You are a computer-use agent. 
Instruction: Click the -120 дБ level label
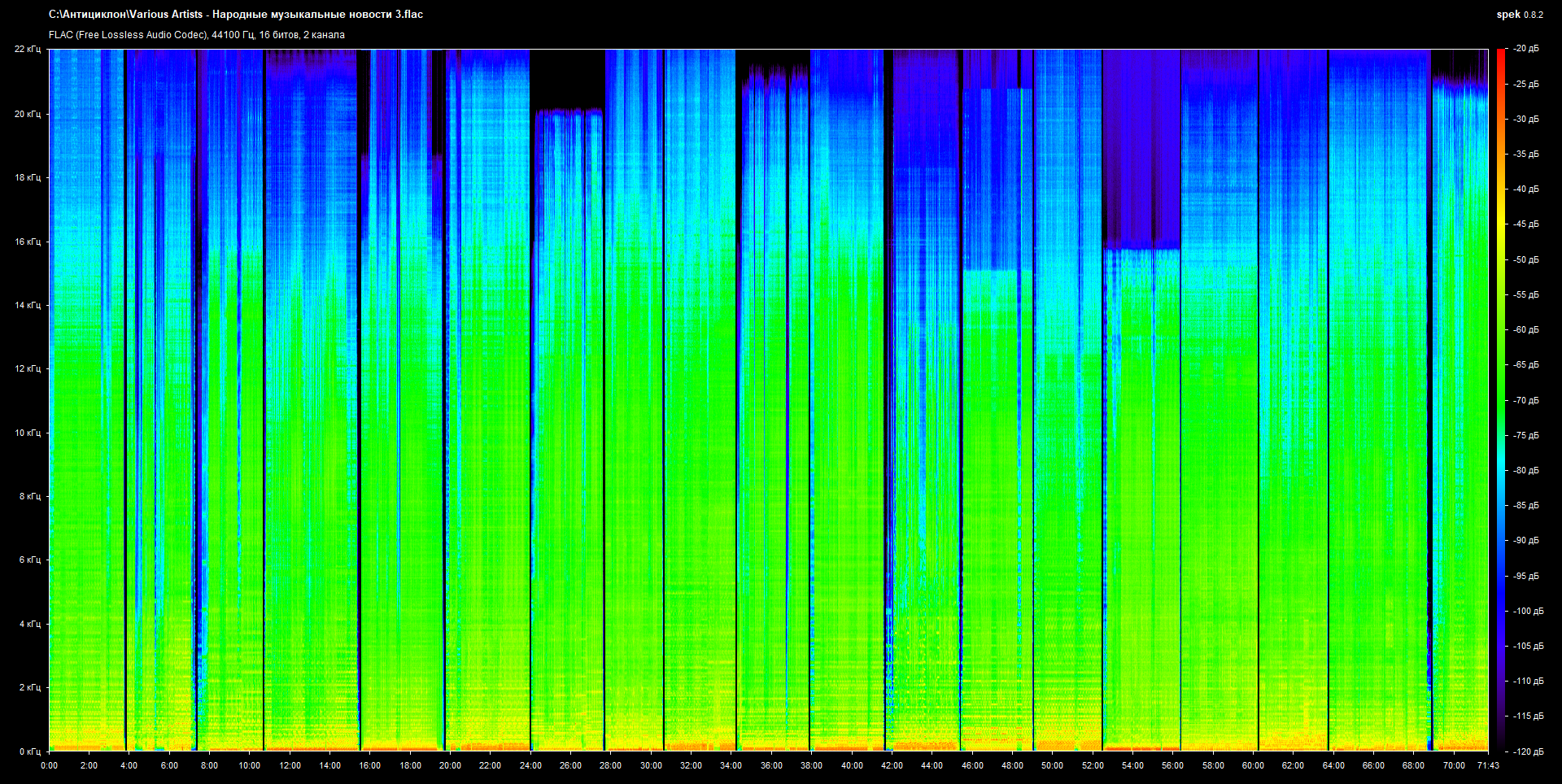coord(1527,751)
